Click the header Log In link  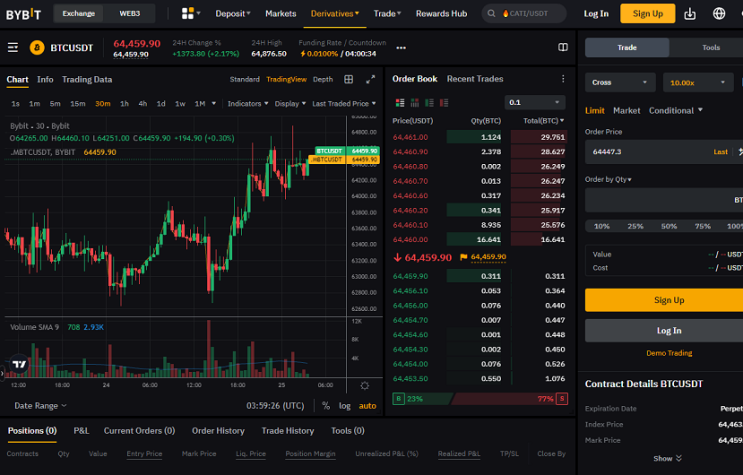[x=596, y=14]
